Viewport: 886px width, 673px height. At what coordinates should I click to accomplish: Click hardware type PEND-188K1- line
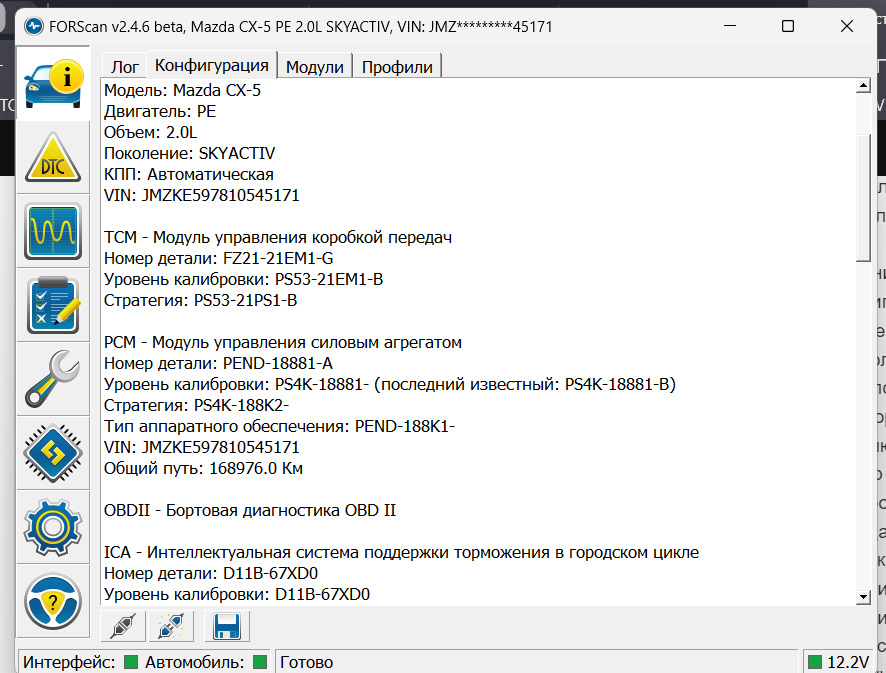(280, 426)
